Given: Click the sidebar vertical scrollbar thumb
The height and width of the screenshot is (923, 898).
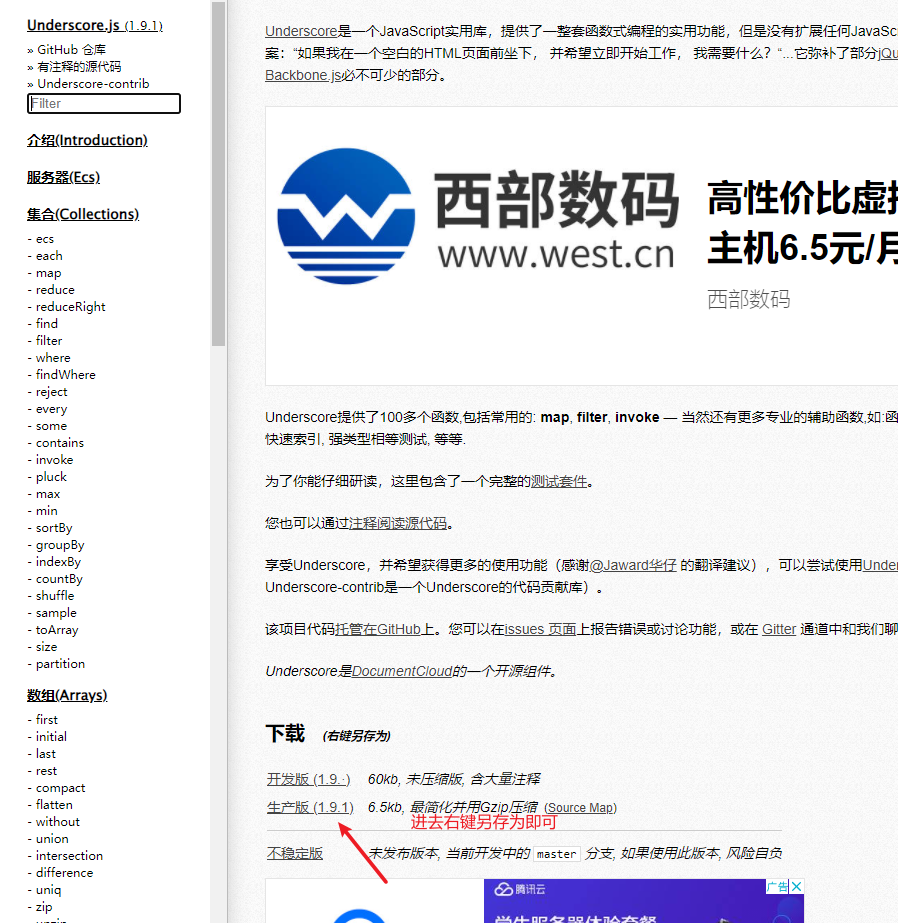Looking at the screenshot, I should pyautogui.click(x=218, y=174).
